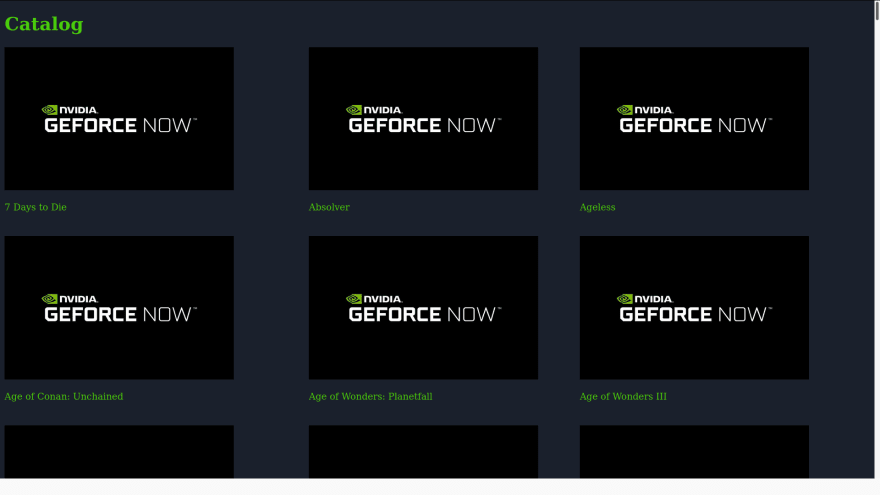Select the Age of Wonders: Planetfall thumbnail
This screenshot has width=880, height=495.
click(423, 308)
